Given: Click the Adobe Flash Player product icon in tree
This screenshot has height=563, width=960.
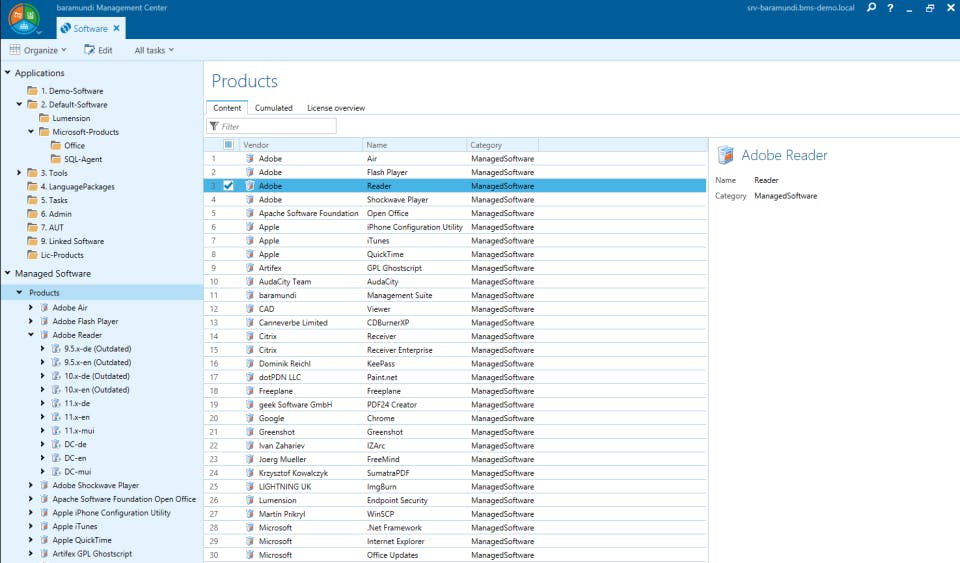Looking at the screenshot, I should tap(44, 321).
